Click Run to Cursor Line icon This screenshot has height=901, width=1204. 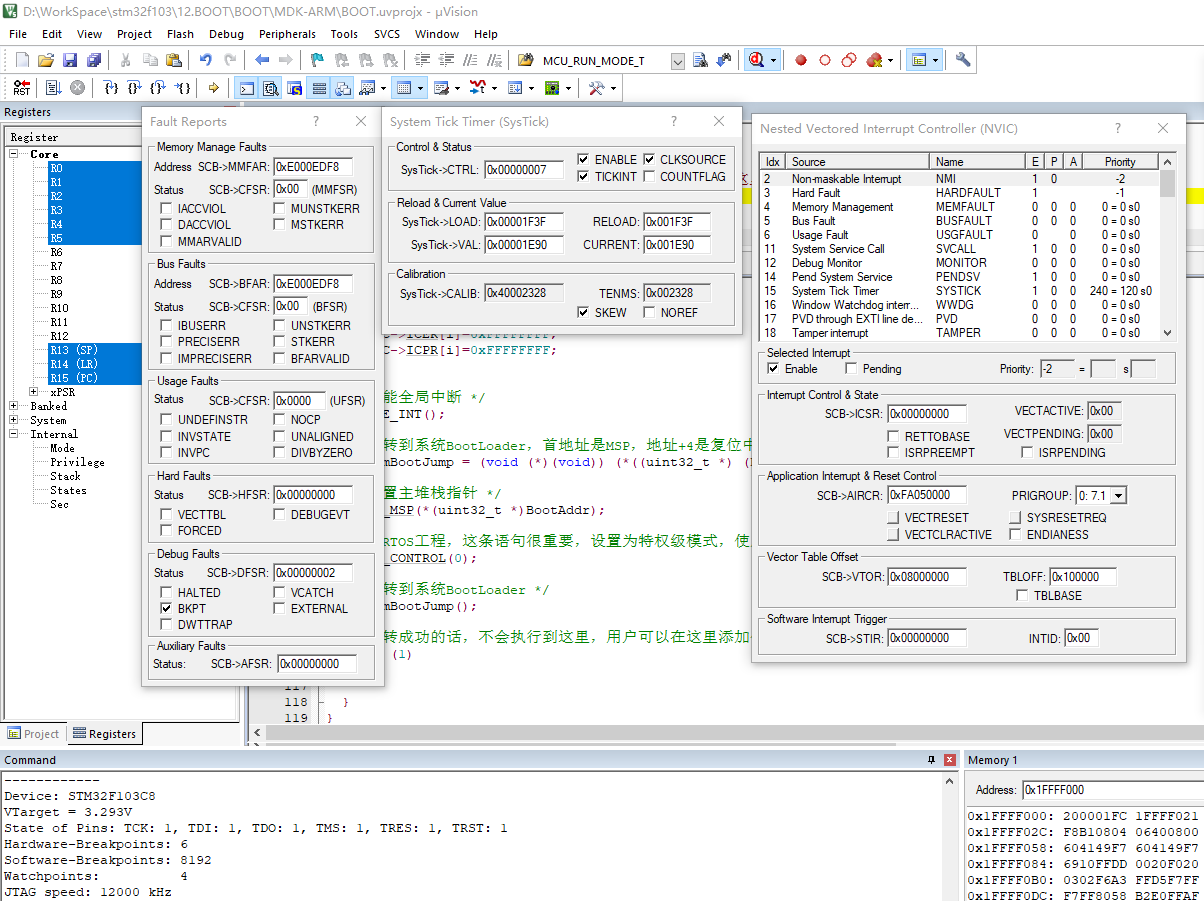click(x=184, y=88)
